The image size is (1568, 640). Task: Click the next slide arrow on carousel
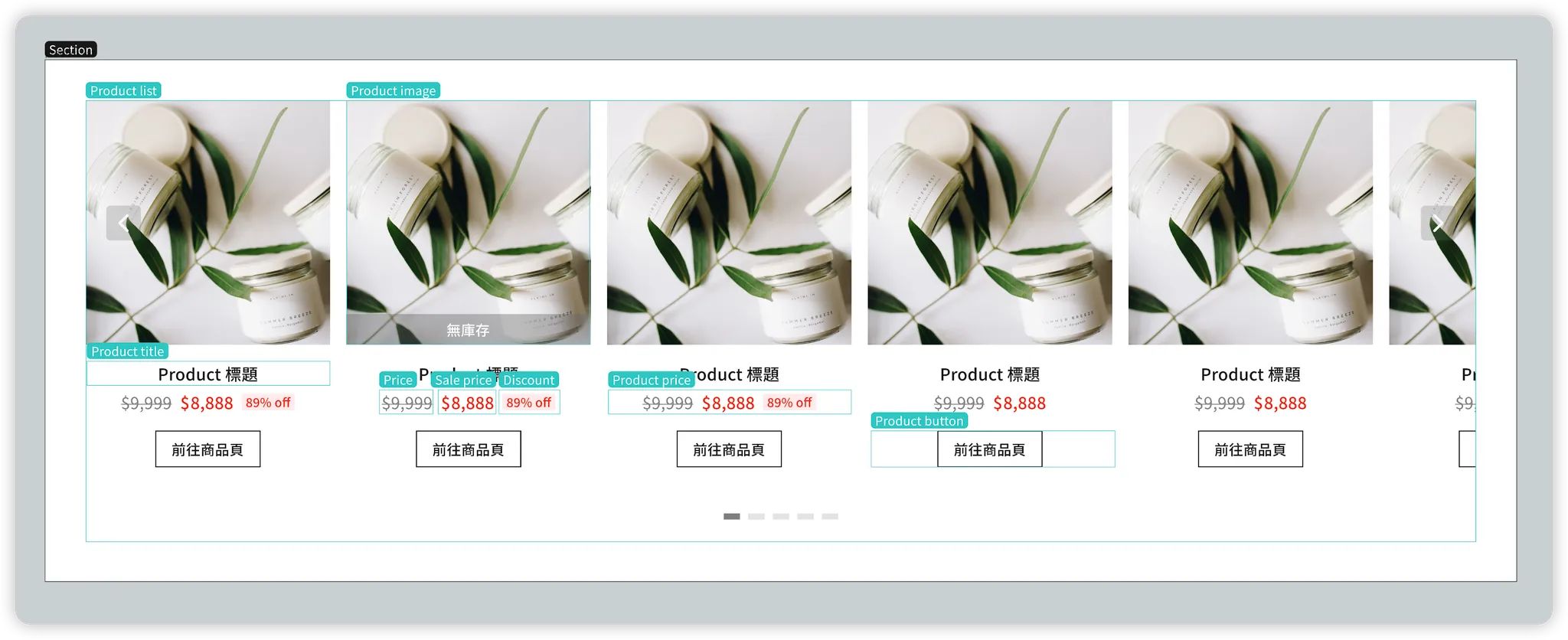click(x=1438, y=223)
